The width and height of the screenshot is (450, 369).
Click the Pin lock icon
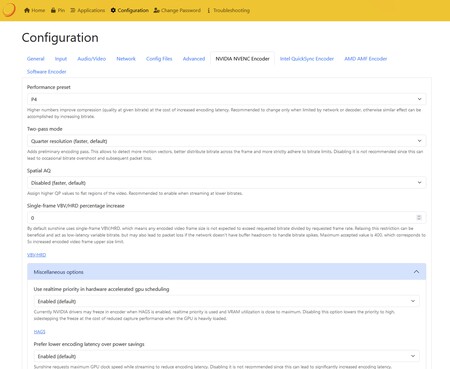[x=53, y=10]
